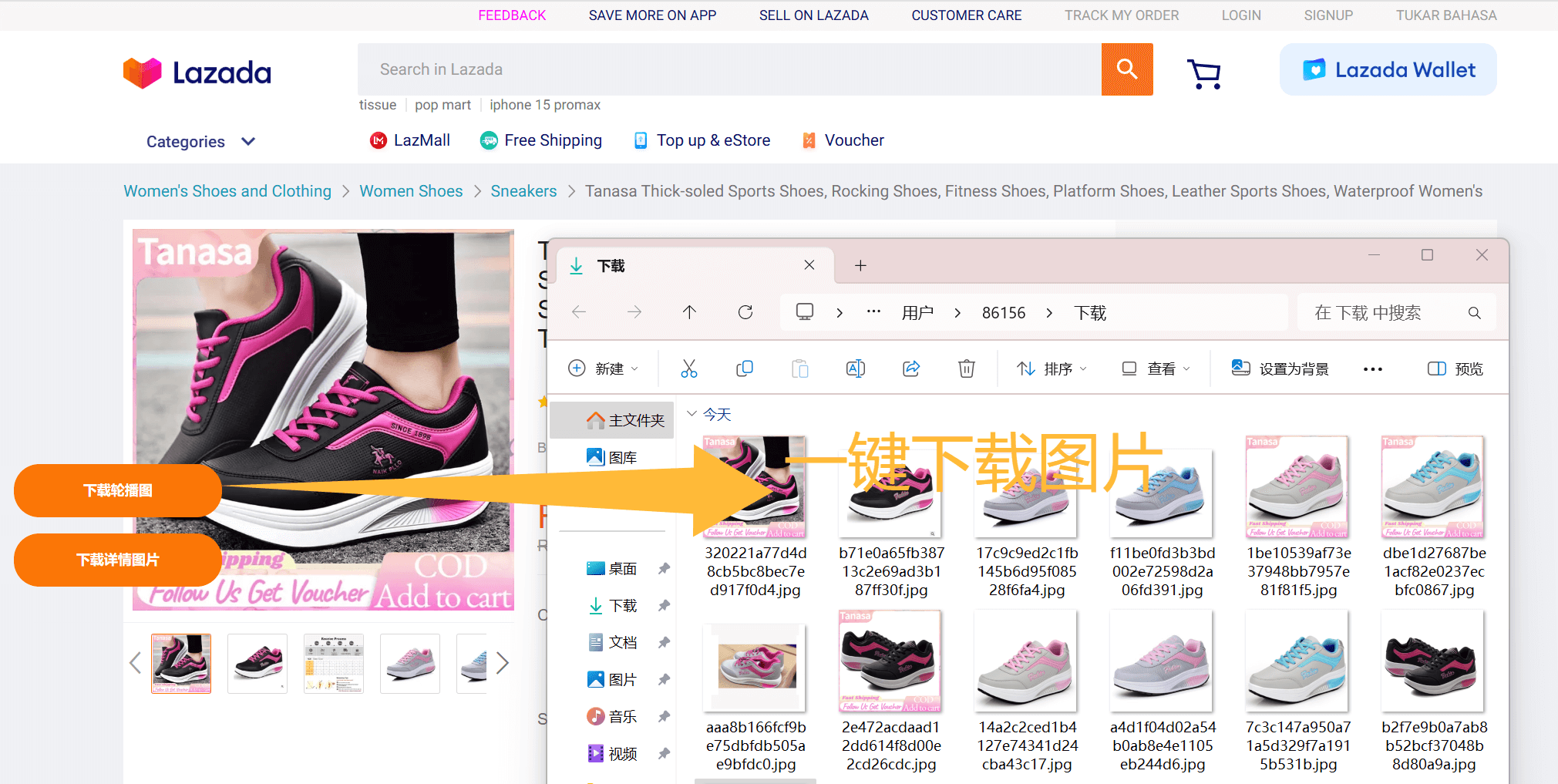
Task: Click the Cut scissors icon
Action: point(689,368)
